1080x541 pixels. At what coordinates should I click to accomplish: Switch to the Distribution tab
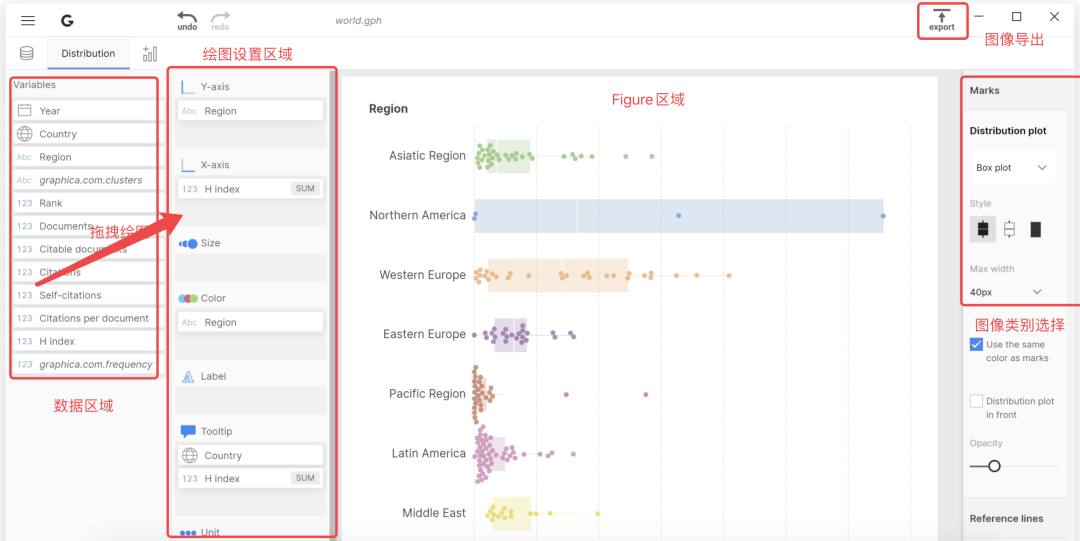[88, 53]
